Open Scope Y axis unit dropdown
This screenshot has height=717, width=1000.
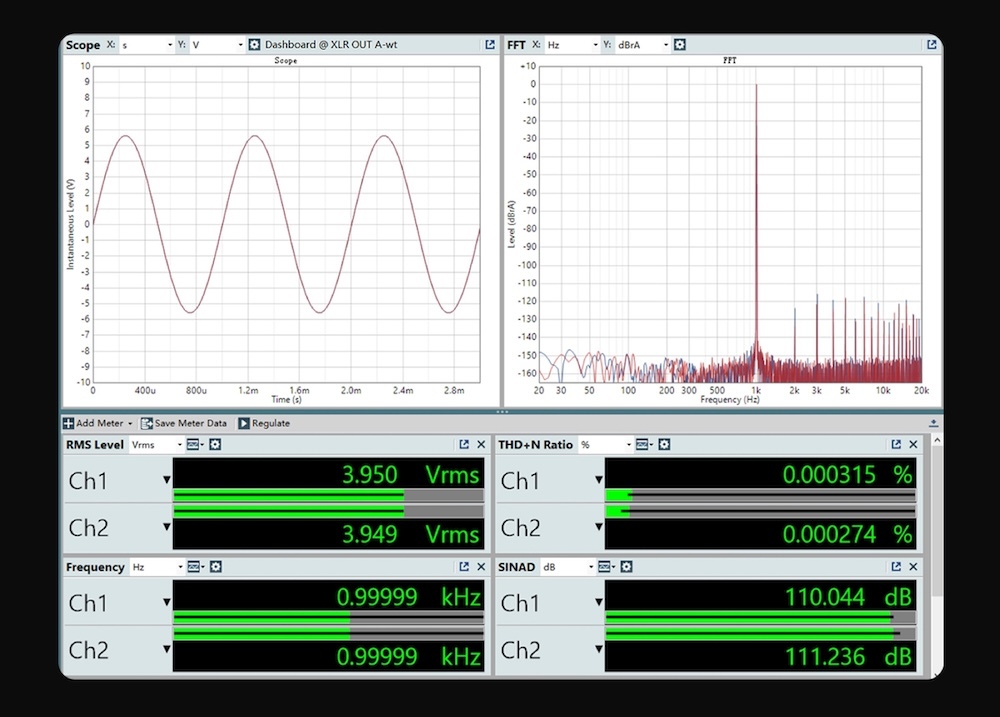click(x=217, y=45)
